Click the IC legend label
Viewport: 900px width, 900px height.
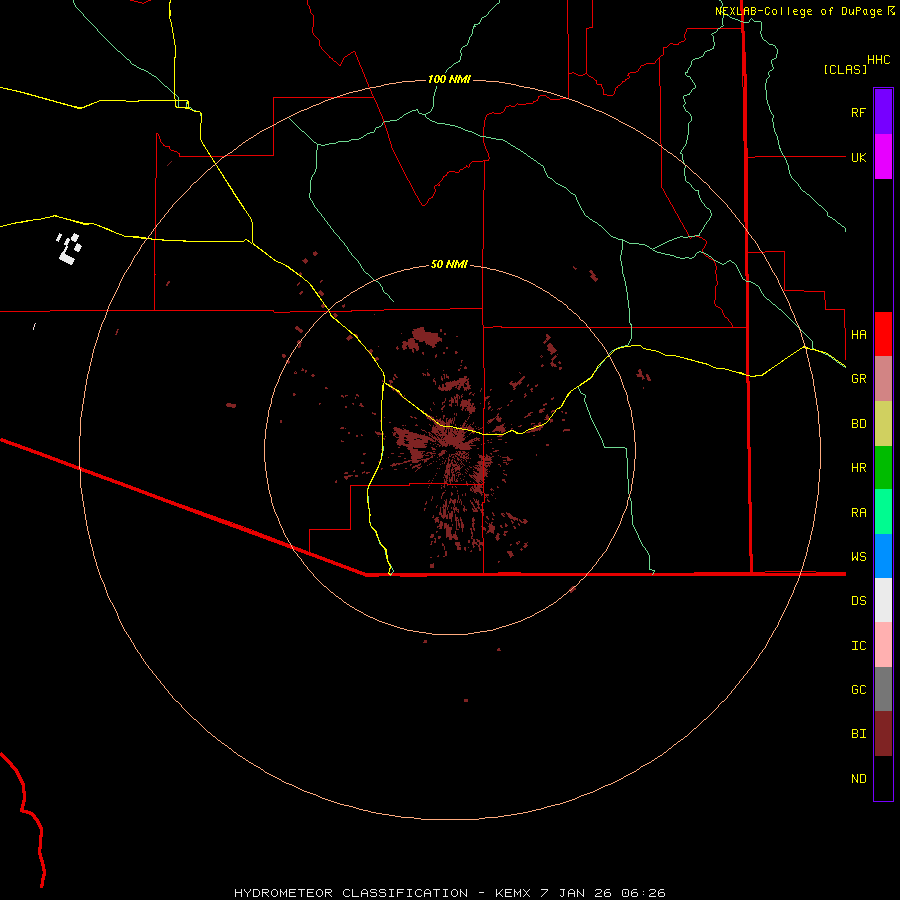pyautogui.click(x=858, y=645)
